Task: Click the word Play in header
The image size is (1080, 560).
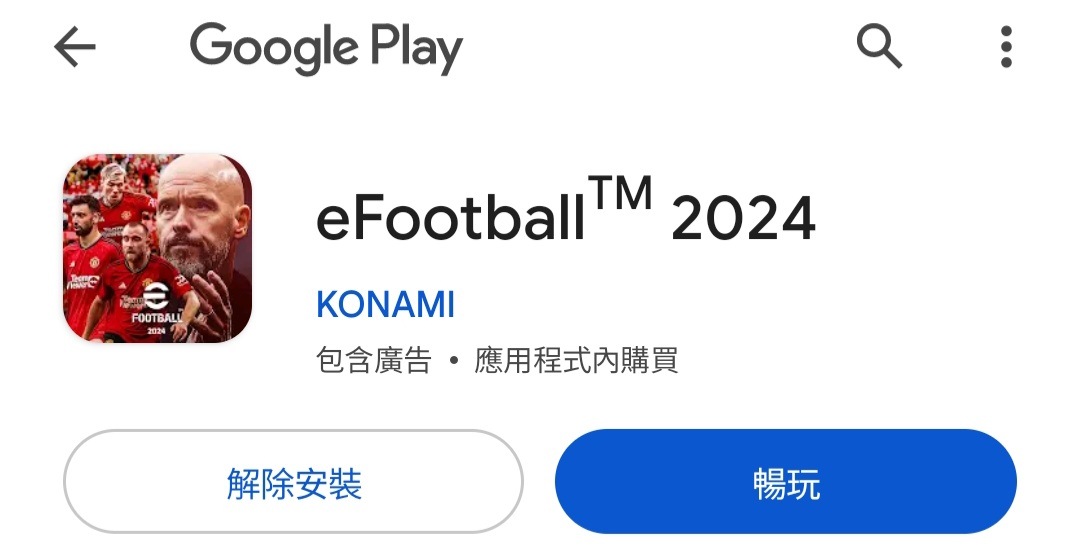Action: click(x=417, y=48)
